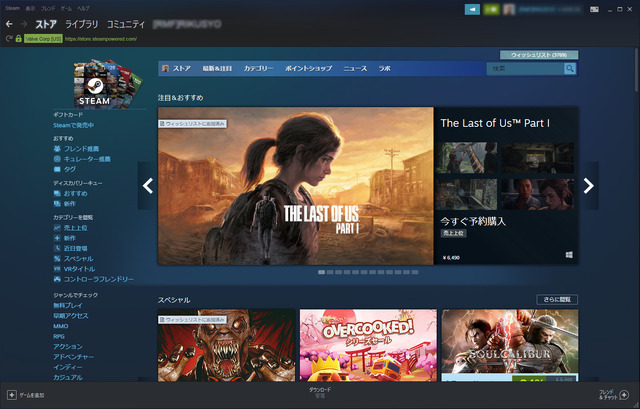Viewport: 640px width, 409px height.
Task: Open The Last of Us Part I banner
Action: pos(296,186)
